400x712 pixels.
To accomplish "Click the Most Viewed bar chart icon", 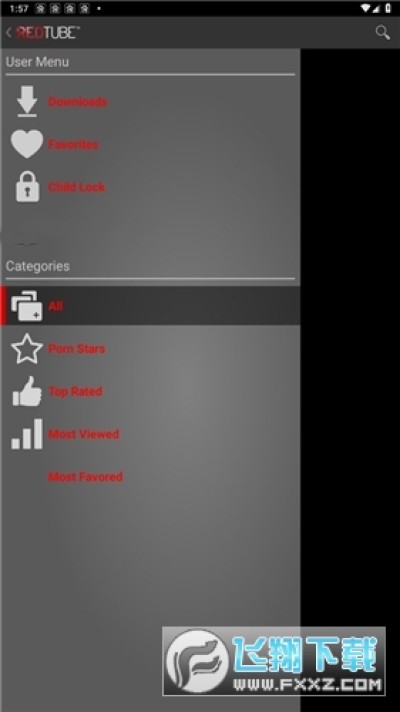I will point(27,434).
